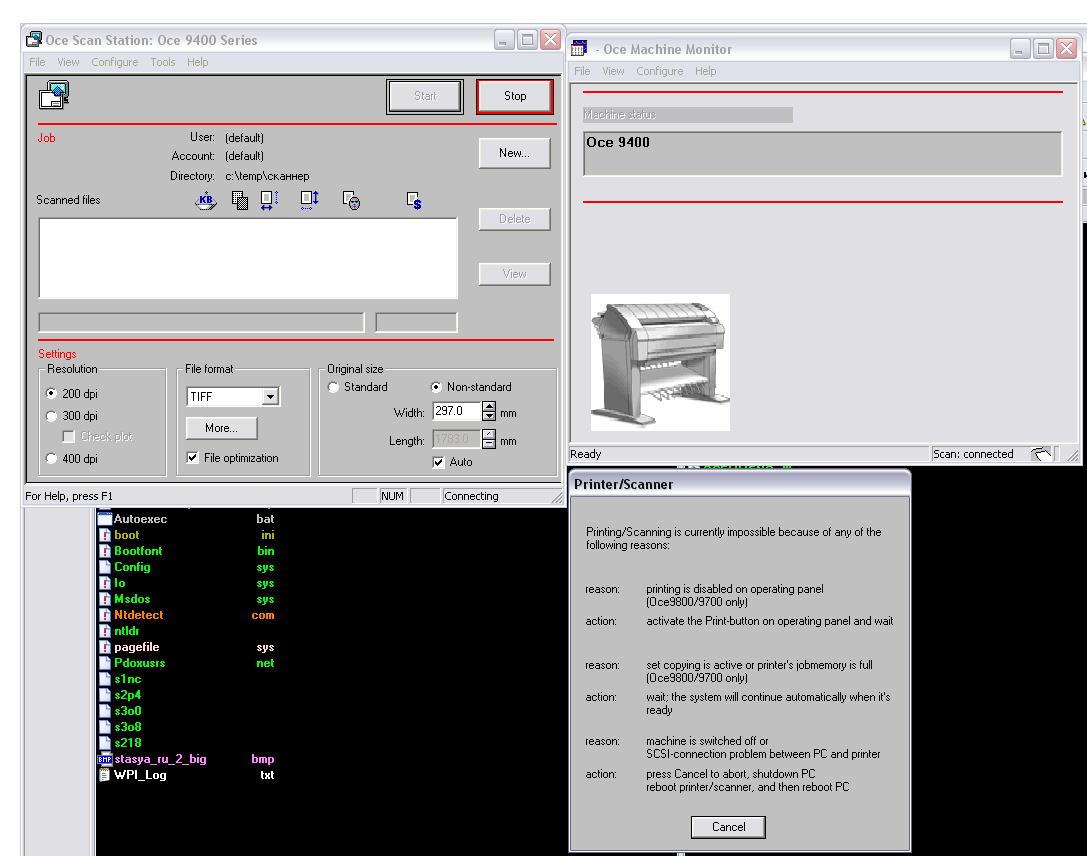Decrease Width with the down spinner
The height and width of the screenshot is (856, 1087).
coord(489,417)
